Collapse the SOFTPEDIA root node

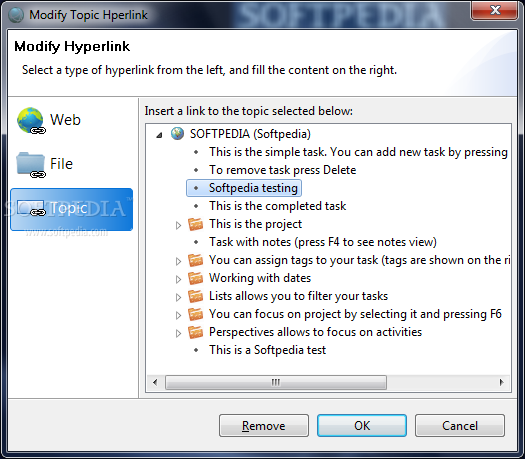[x=159, y=135]
